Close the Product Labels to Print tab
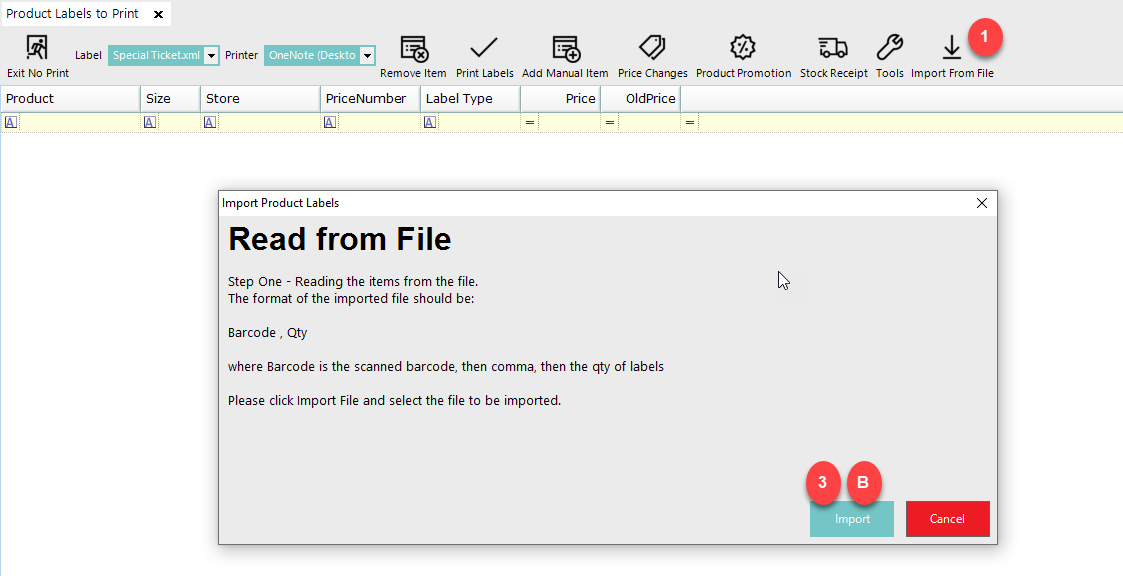The width and height of the screenshot is (1123, 576). tap(158, 15)
